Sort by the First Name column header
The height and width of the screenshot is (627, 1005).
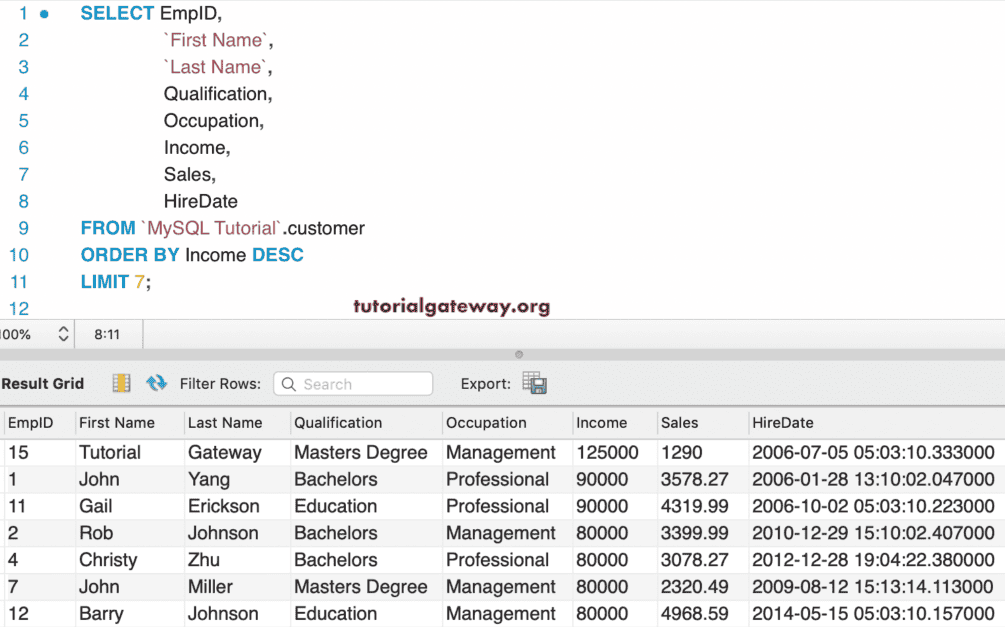117,422
